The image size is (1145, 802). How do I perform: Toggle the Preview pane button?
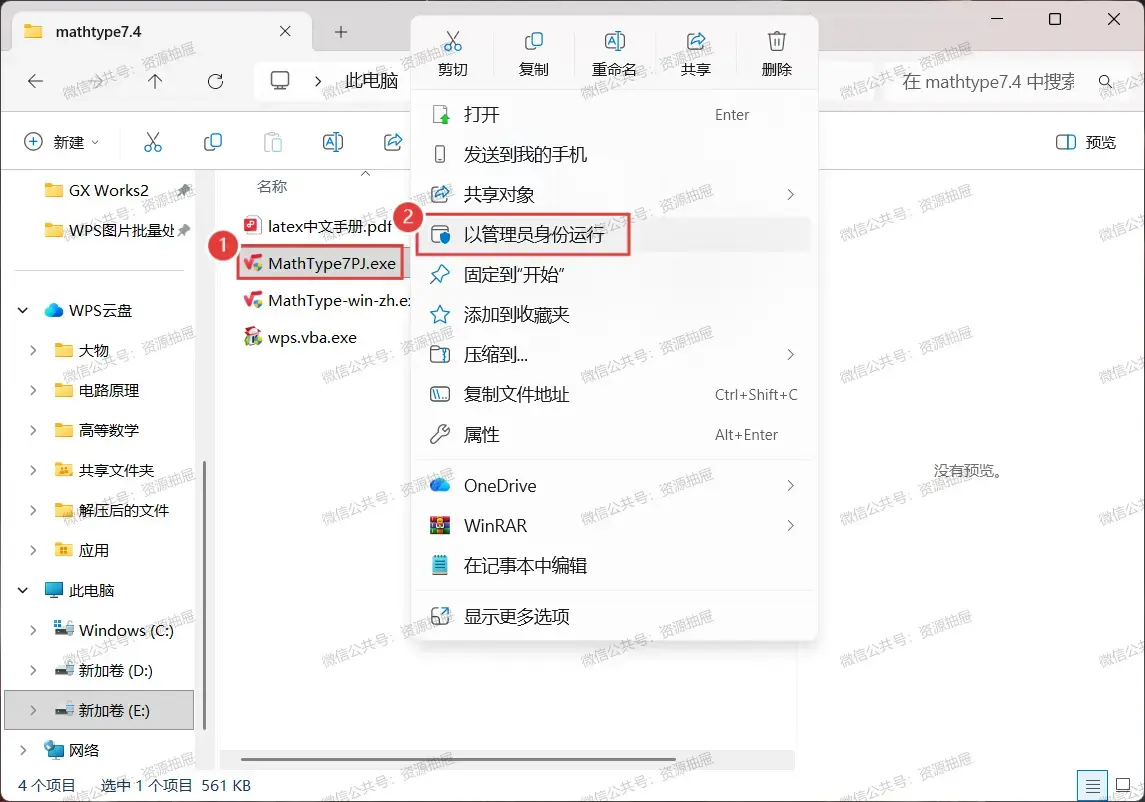1086,142
